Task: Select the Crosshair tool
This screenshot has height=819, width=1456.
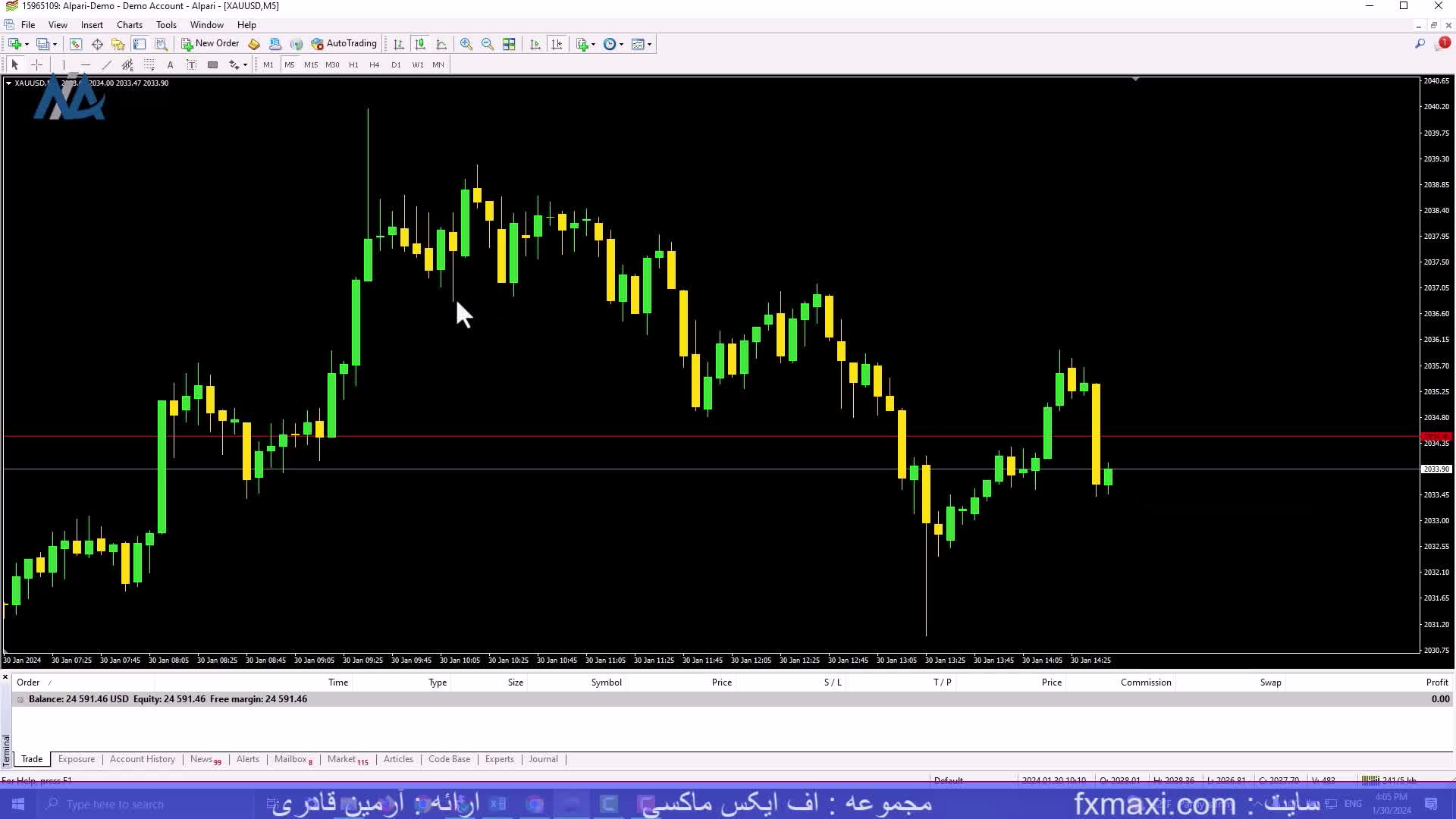Action: 36,65
